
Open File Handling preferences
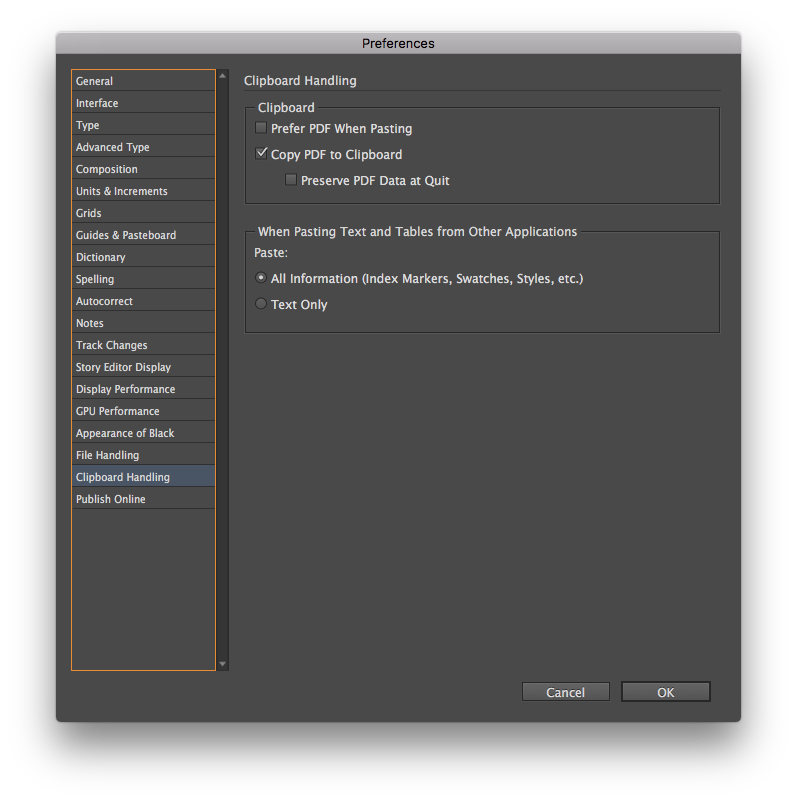point(143,455)
